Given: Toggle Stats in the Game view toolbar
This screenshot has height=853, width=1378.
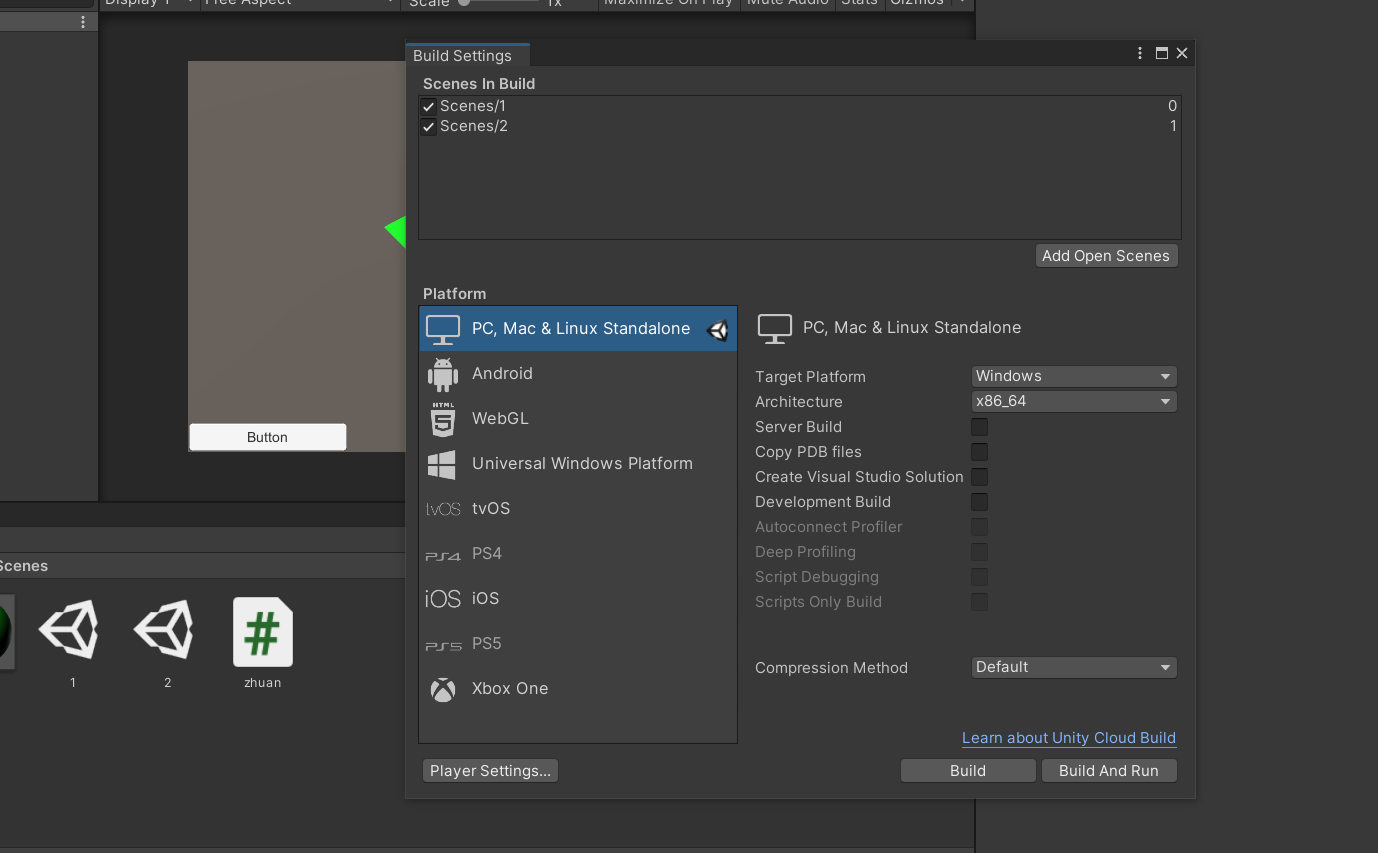Looking at the screenshot, I should click(x=859, y=3).
